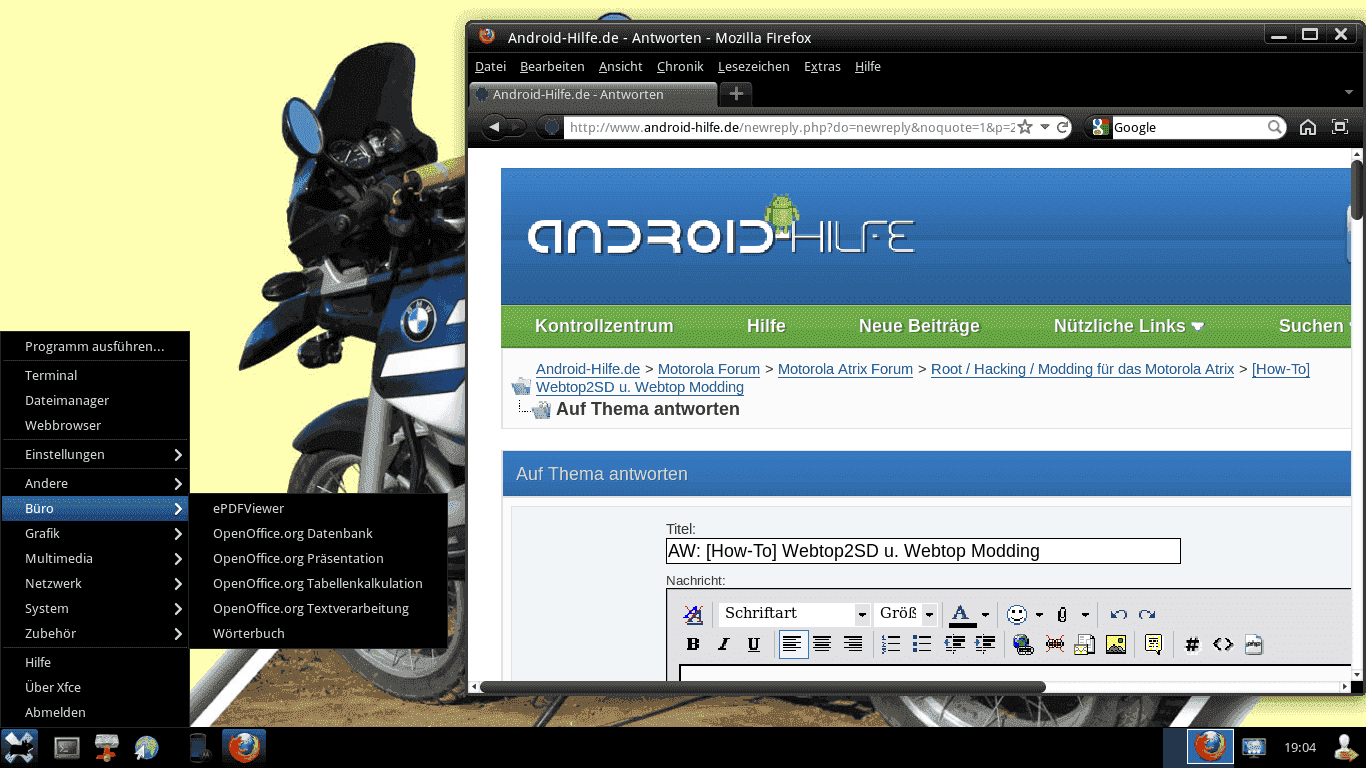The image size is (1366, 768).
Task: Click in the Firefox URL bar
Action: pos(790,127)
